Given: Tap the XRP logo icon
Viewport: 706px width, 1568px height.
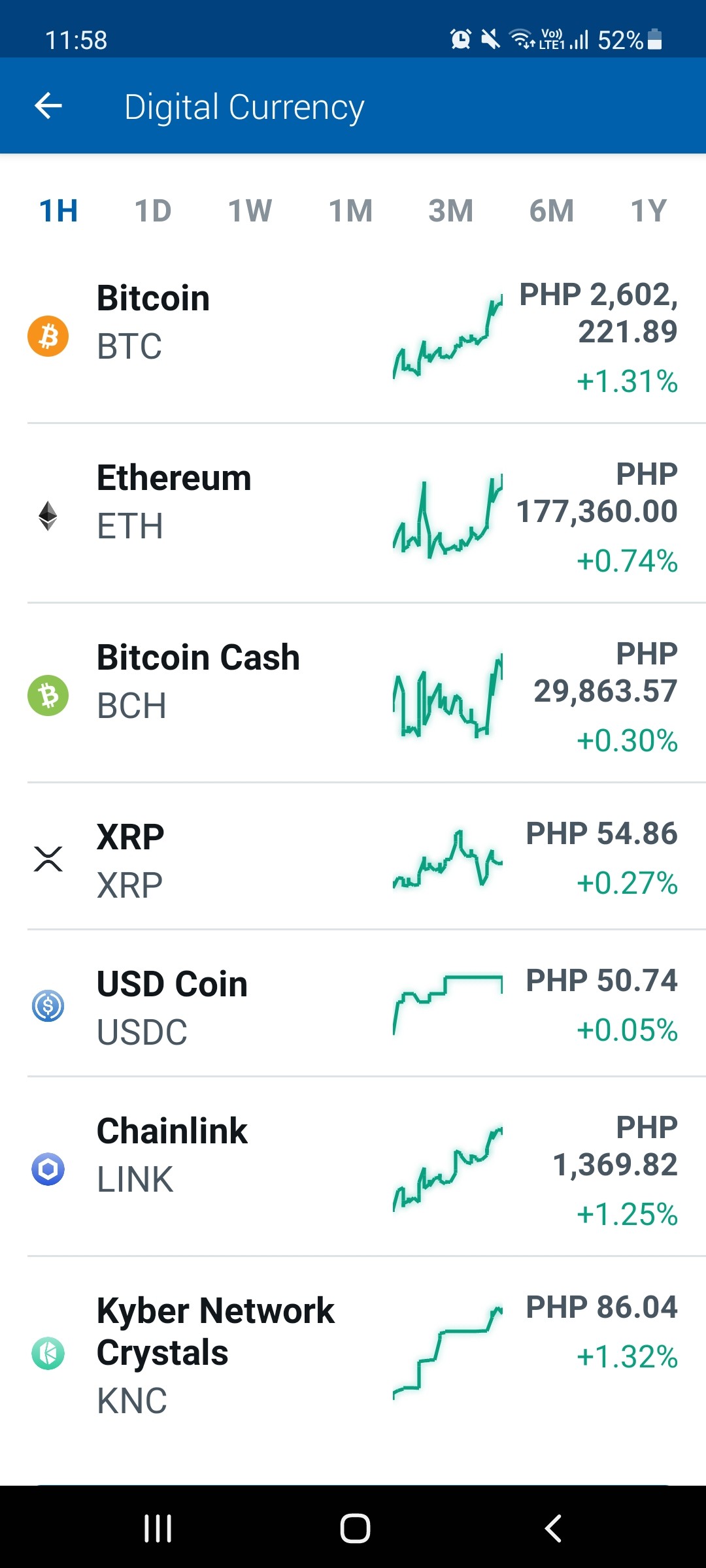Looking at the screenshot, I should (48, 858).
